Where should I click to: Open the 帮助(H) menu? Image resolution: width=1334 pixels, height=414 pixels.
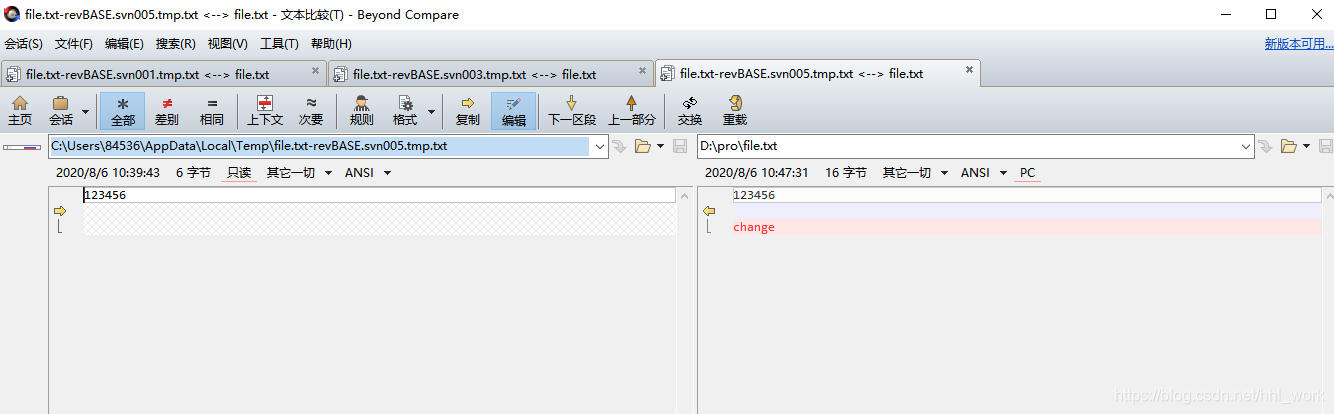[x=331, y=44]
